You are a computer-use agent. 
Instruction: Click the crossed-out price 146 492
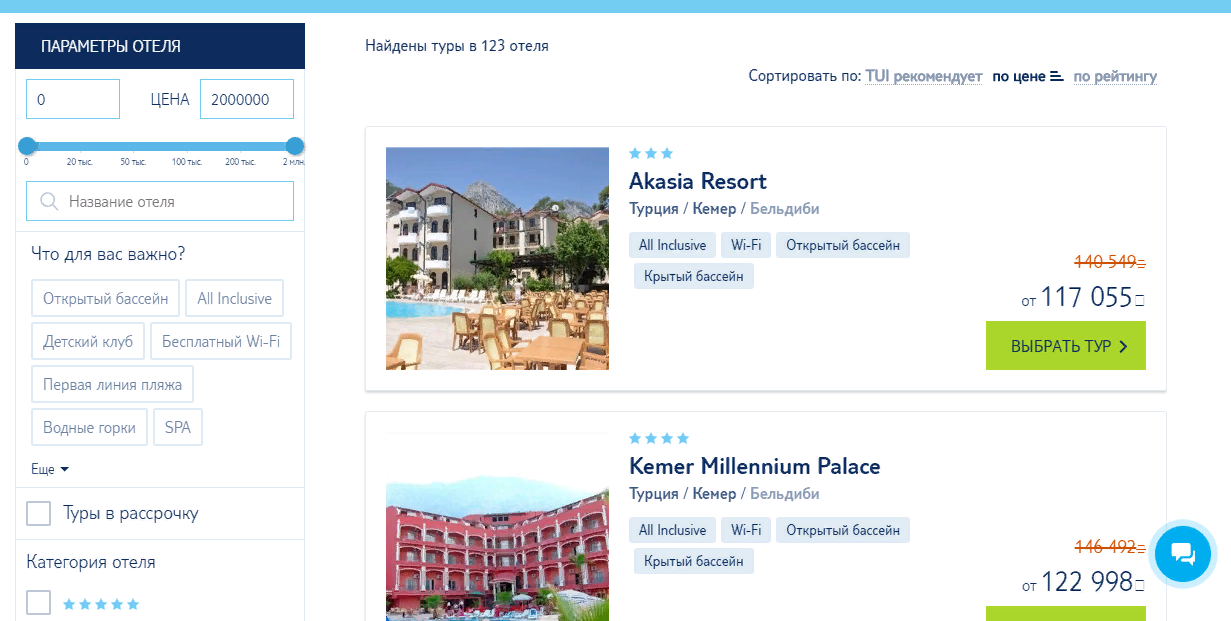[1110, 547]
